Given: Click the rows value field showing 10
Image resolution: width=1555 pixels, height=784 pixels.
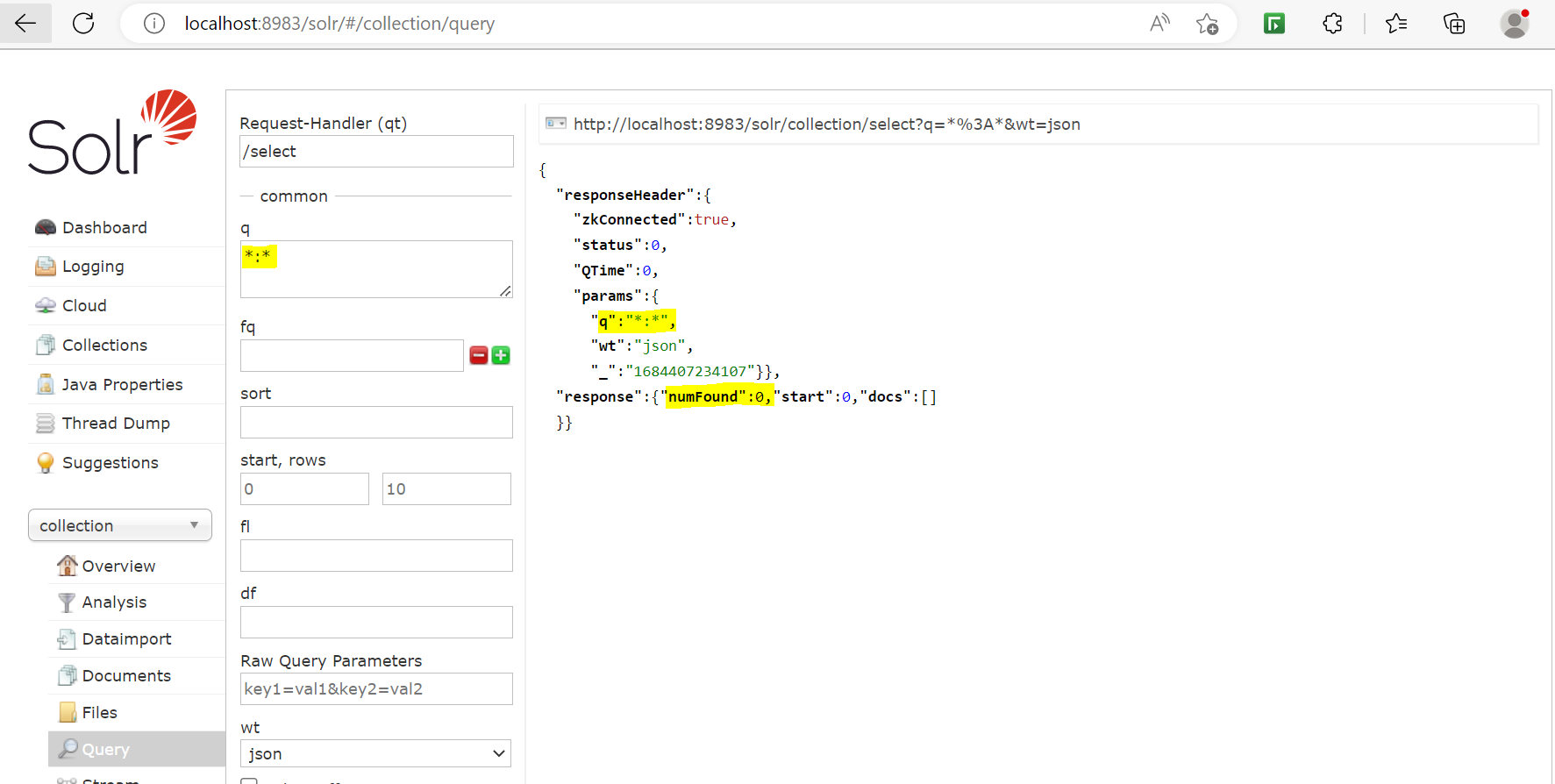Looking at the screenshot, I should tap(446, 488).
